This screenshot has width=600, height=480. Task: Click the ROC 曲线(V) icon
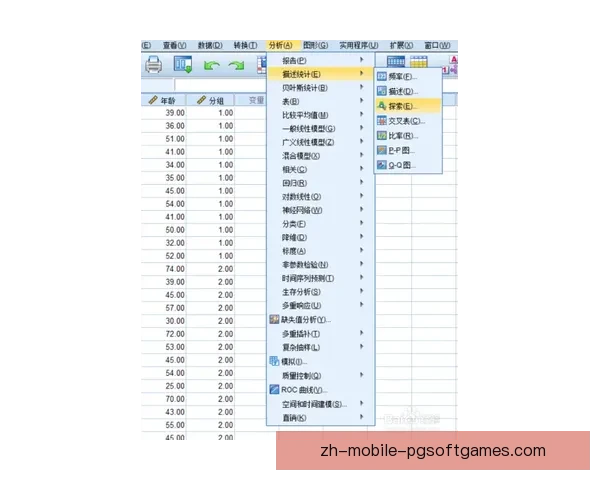(274, 389)
